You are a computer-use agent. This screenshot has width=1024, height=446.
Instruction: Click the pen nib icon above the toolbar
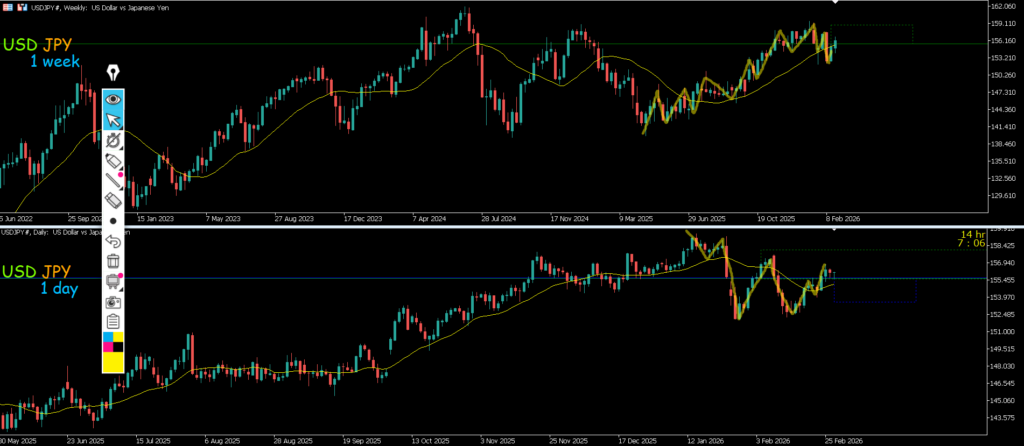click(x=113, y=74)
